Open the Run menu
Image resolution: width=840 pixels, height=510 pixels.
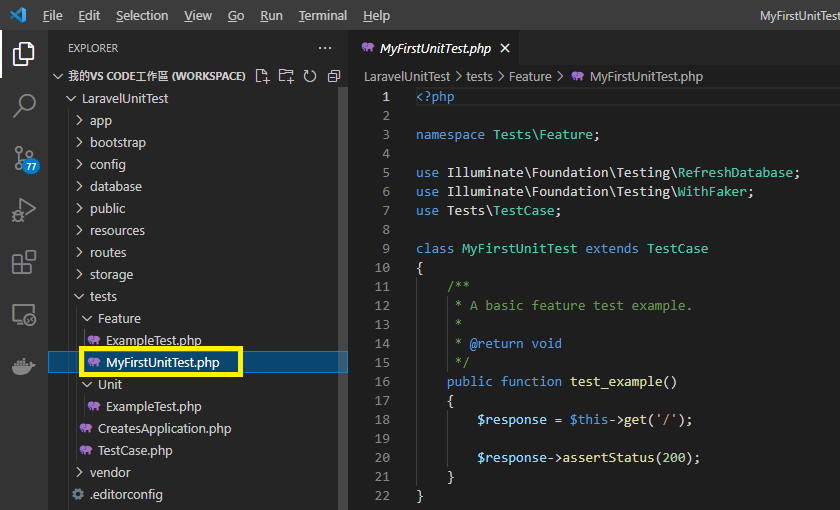pos(271,16)
